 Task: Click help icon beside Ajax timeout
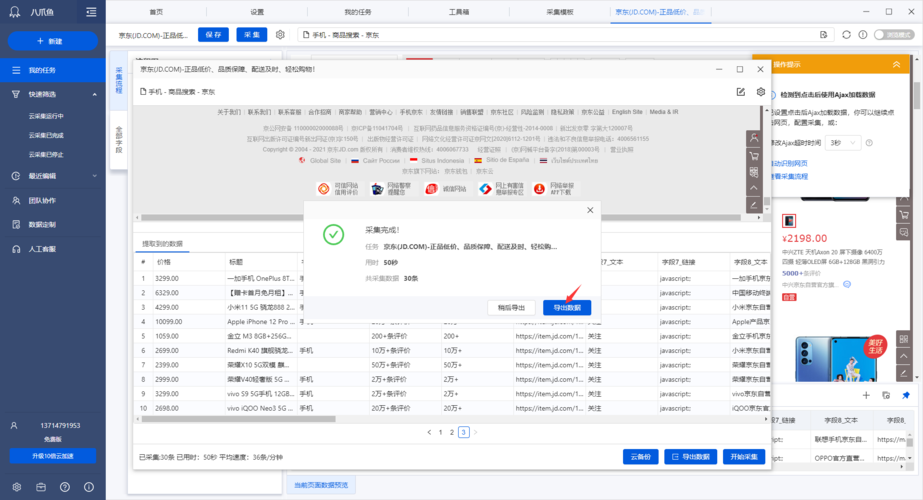(x=869, y=143)
